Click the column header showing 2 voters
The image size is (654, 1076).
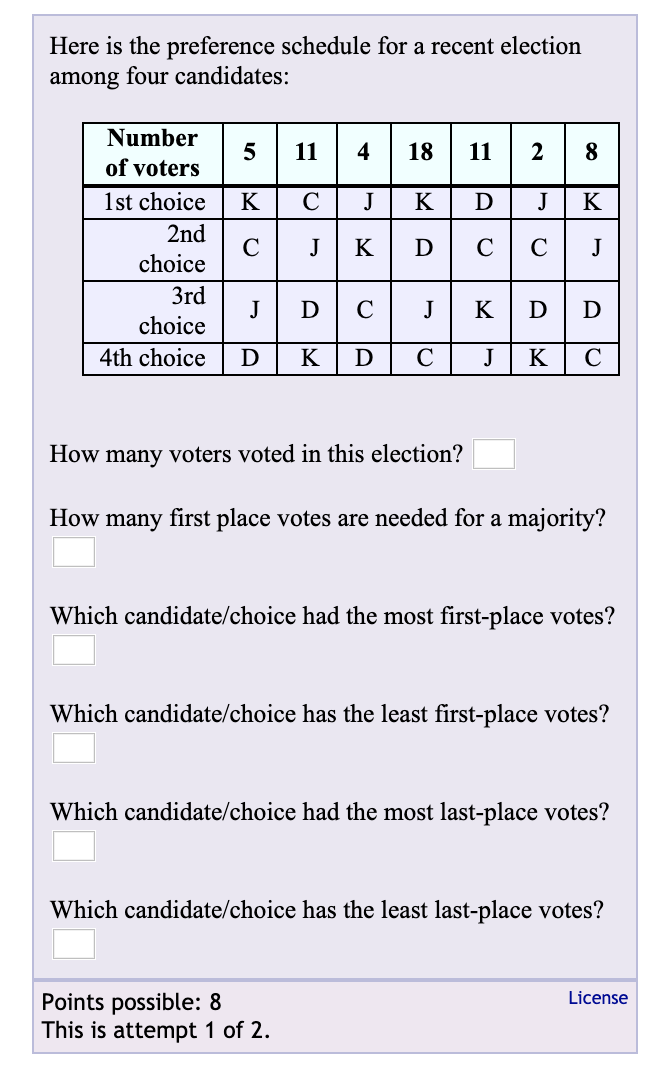[537, 152]
